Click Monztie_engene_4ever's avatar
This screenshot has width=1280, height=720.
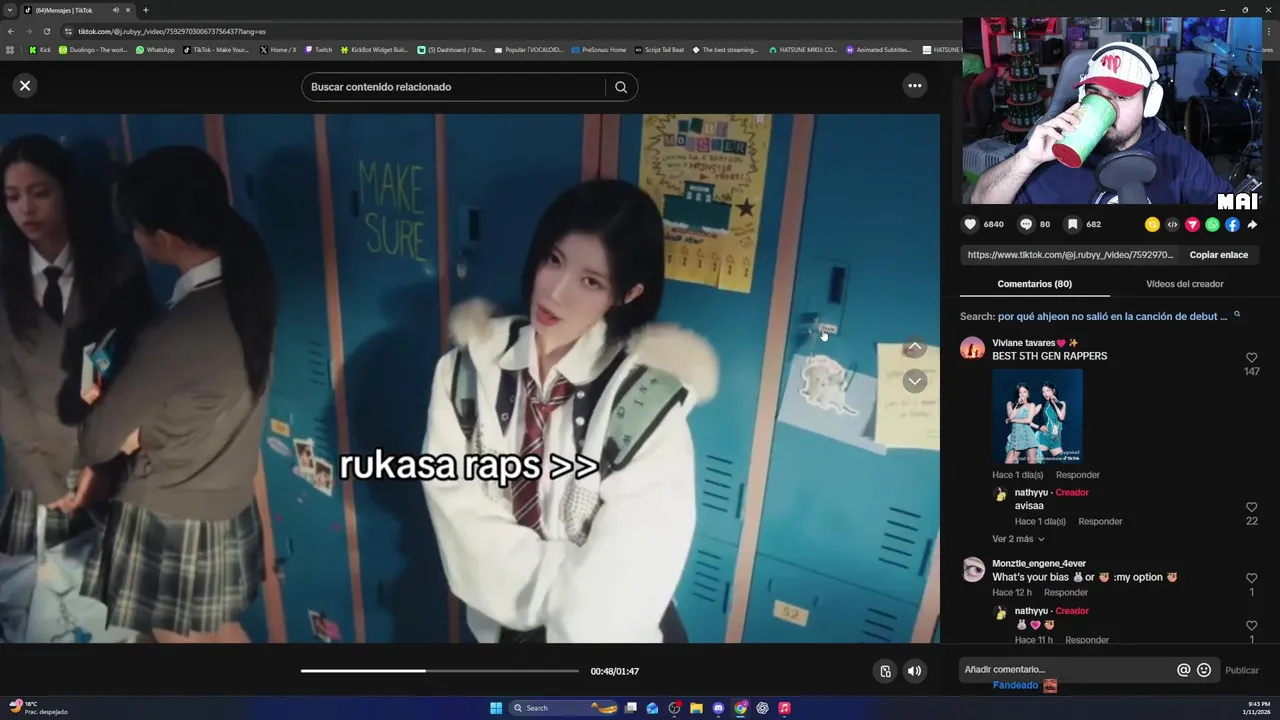click(x=972, y=570)
